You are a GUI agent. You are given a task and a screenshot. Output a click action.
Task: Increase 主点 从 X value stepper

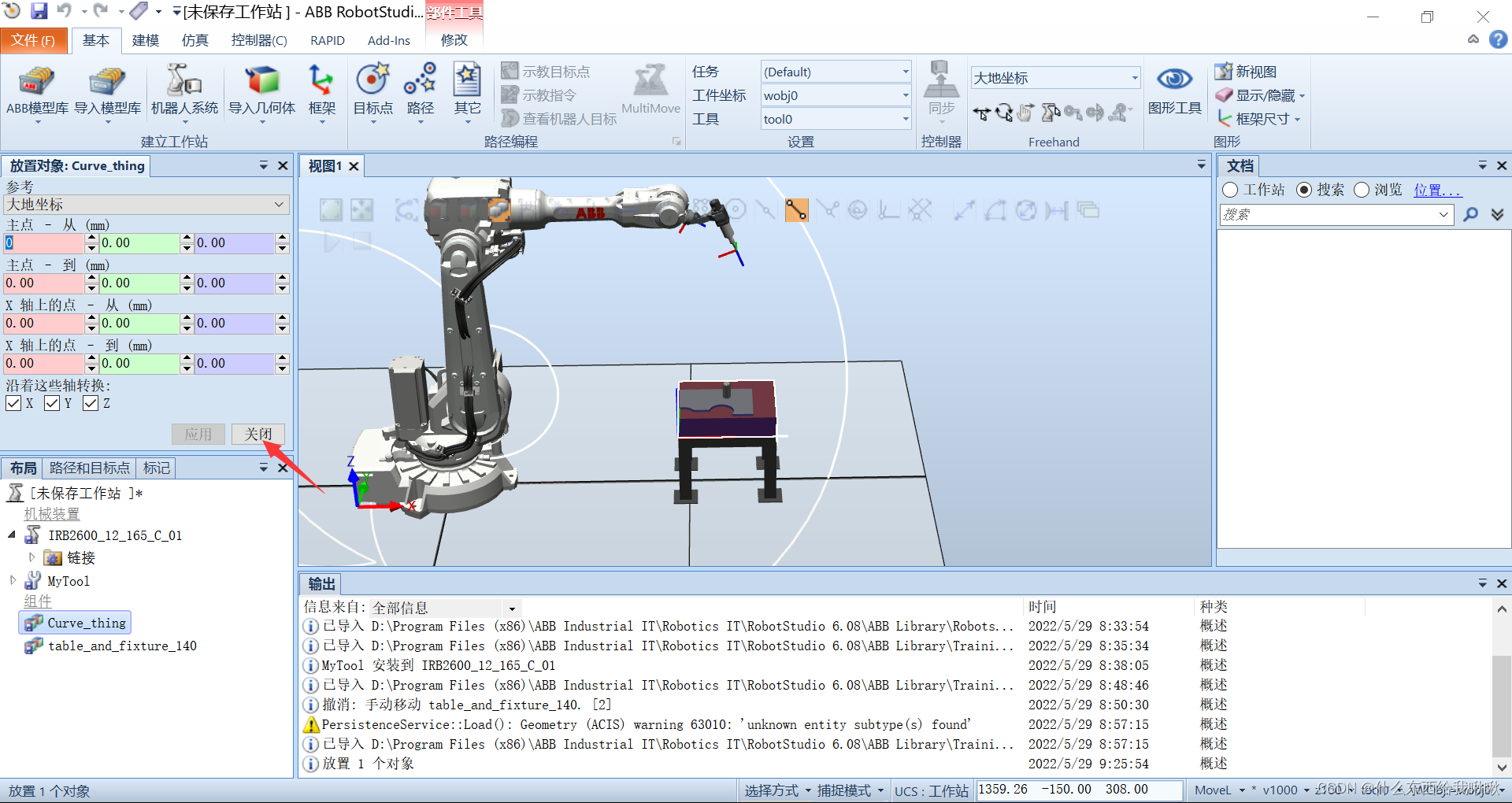click(x=92, y=239)
